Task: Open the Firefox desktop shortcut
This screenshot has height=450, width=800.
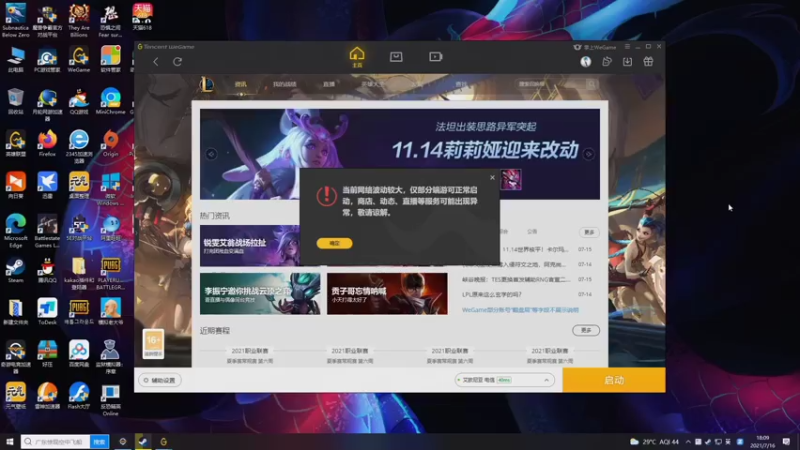Action: (47, 143)
